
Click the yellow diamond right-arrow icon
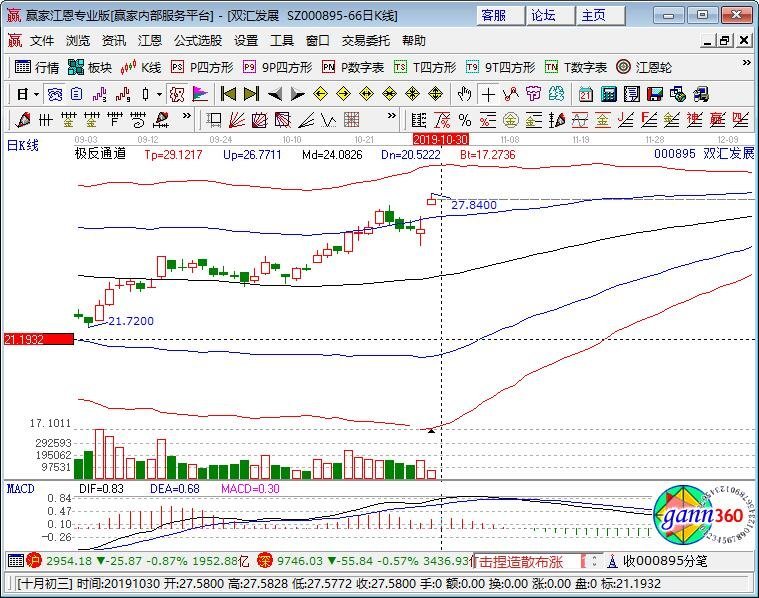pos(343,94)
